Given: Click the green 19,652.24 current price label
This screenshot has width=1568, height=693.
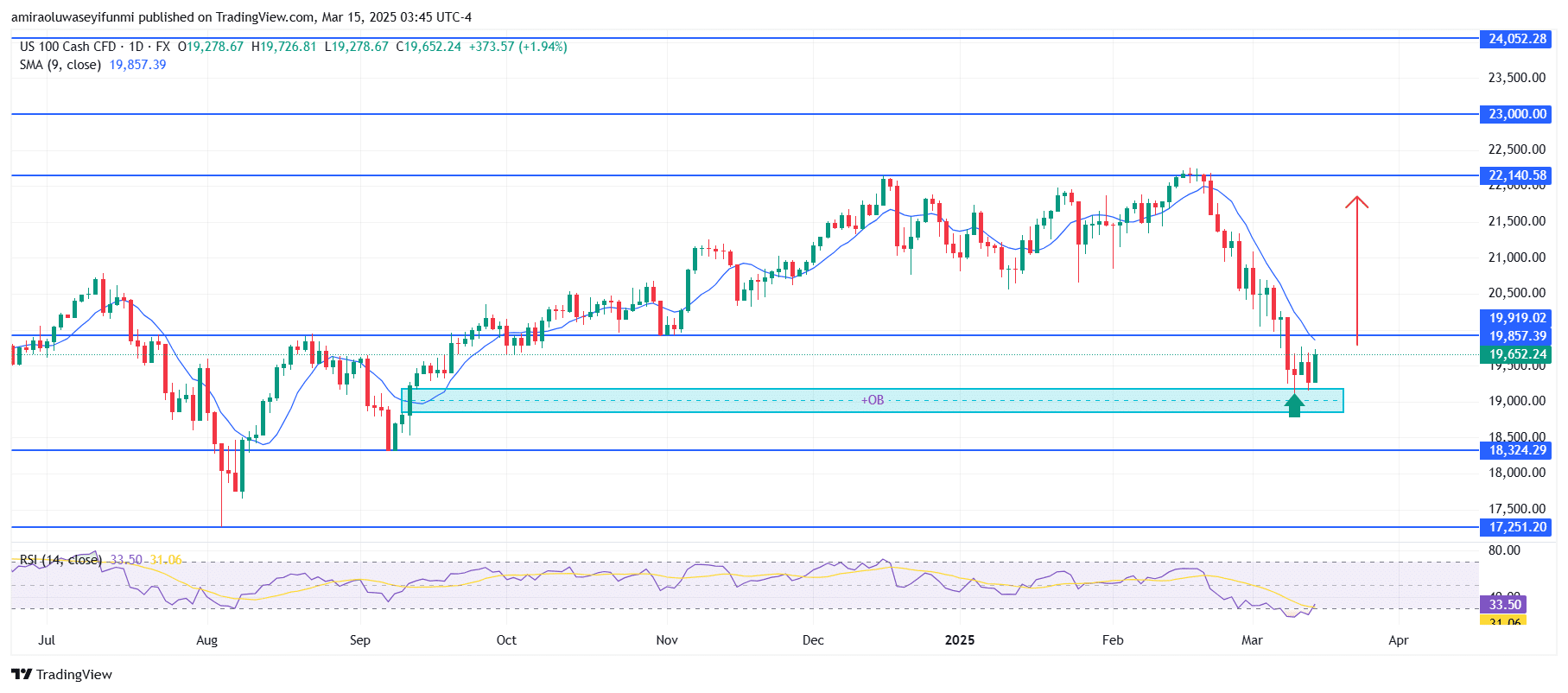Looking at the screenshot, I should [x=1516, y=354].
